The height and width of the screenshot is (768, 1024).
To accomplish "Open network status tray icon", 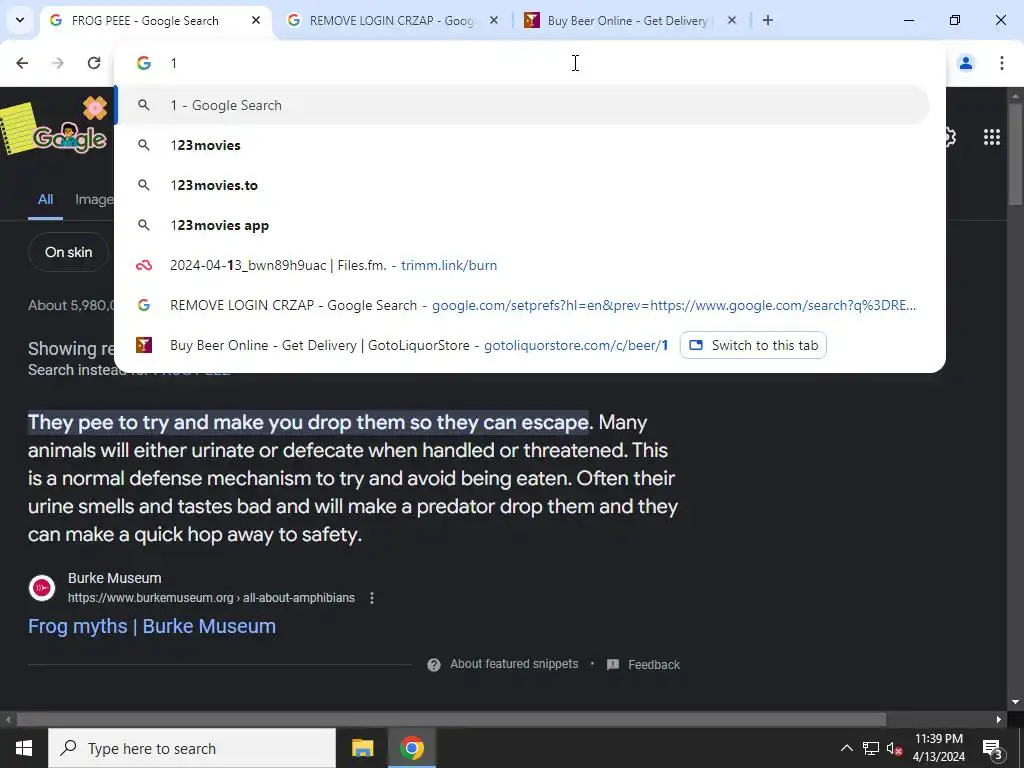I will pos(871,748).
